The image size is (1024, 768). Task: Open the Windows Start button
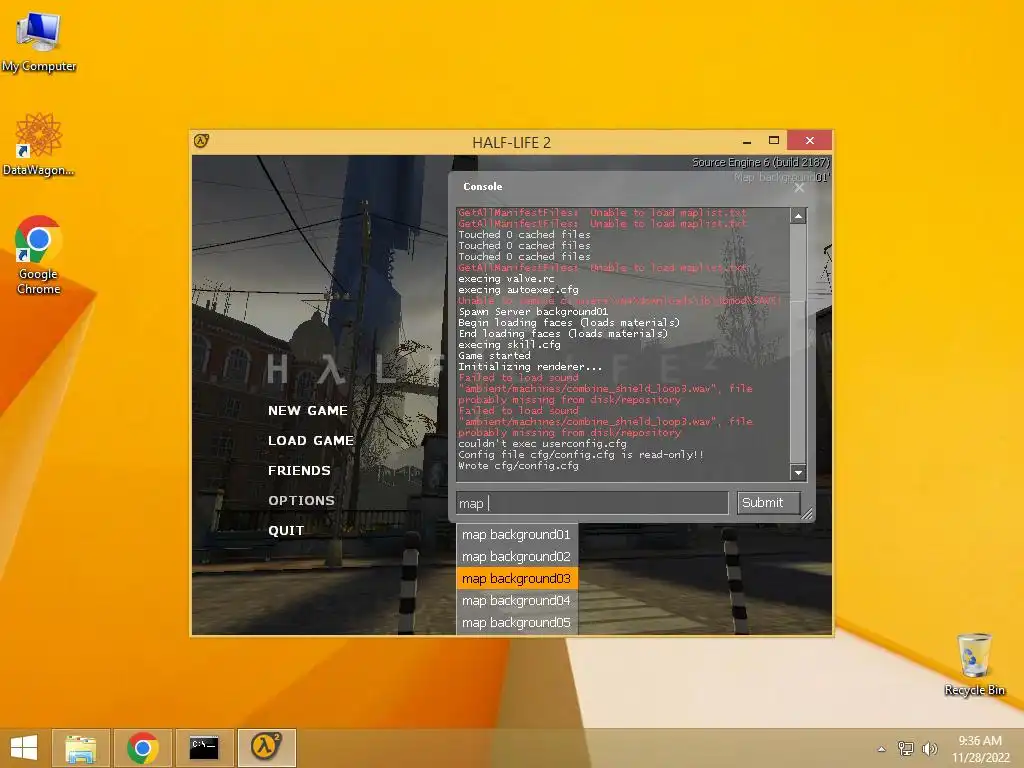coord(24,747)
